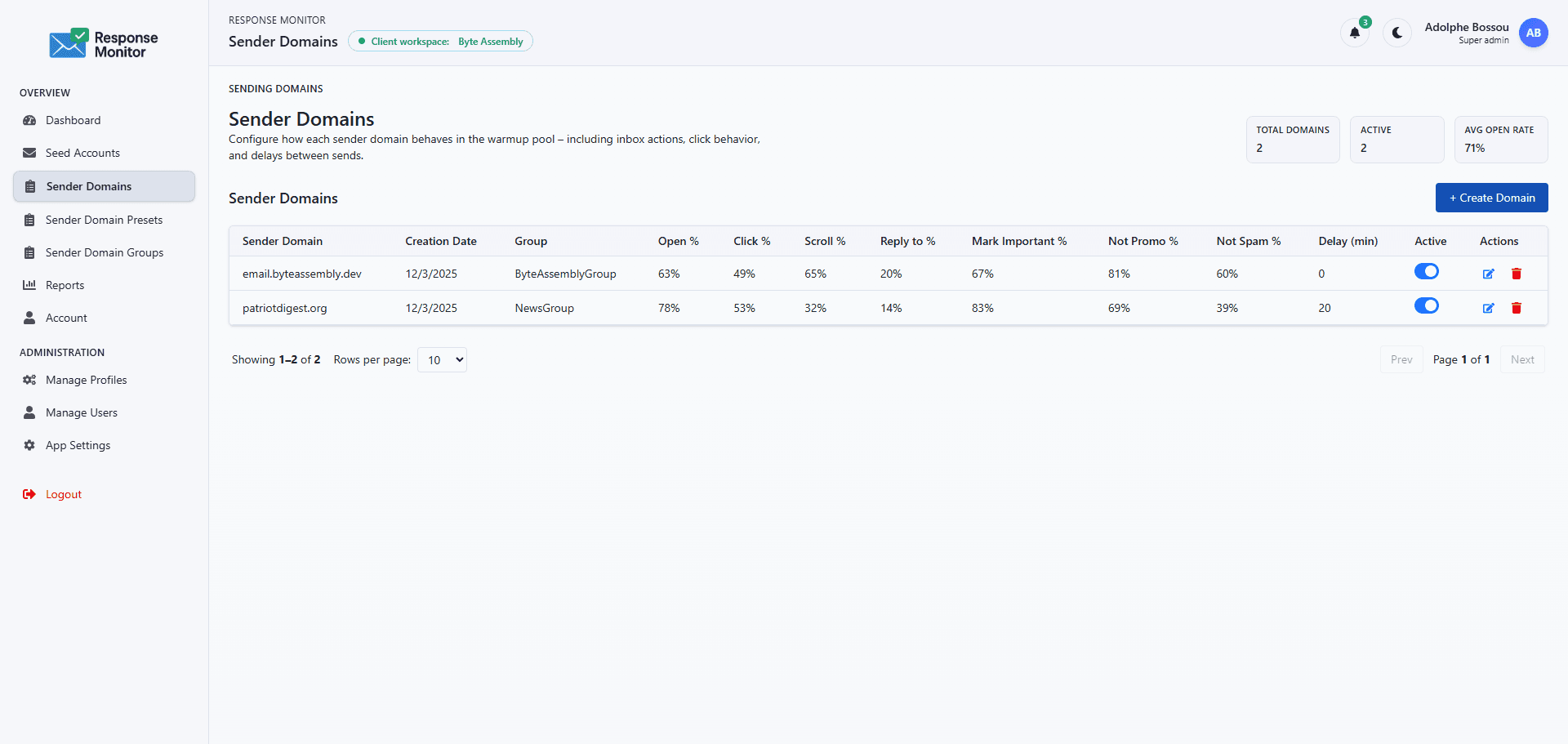Click the AB user avatar
The height and width of the screenshot is (744, 1568).
pos(1533,33)
